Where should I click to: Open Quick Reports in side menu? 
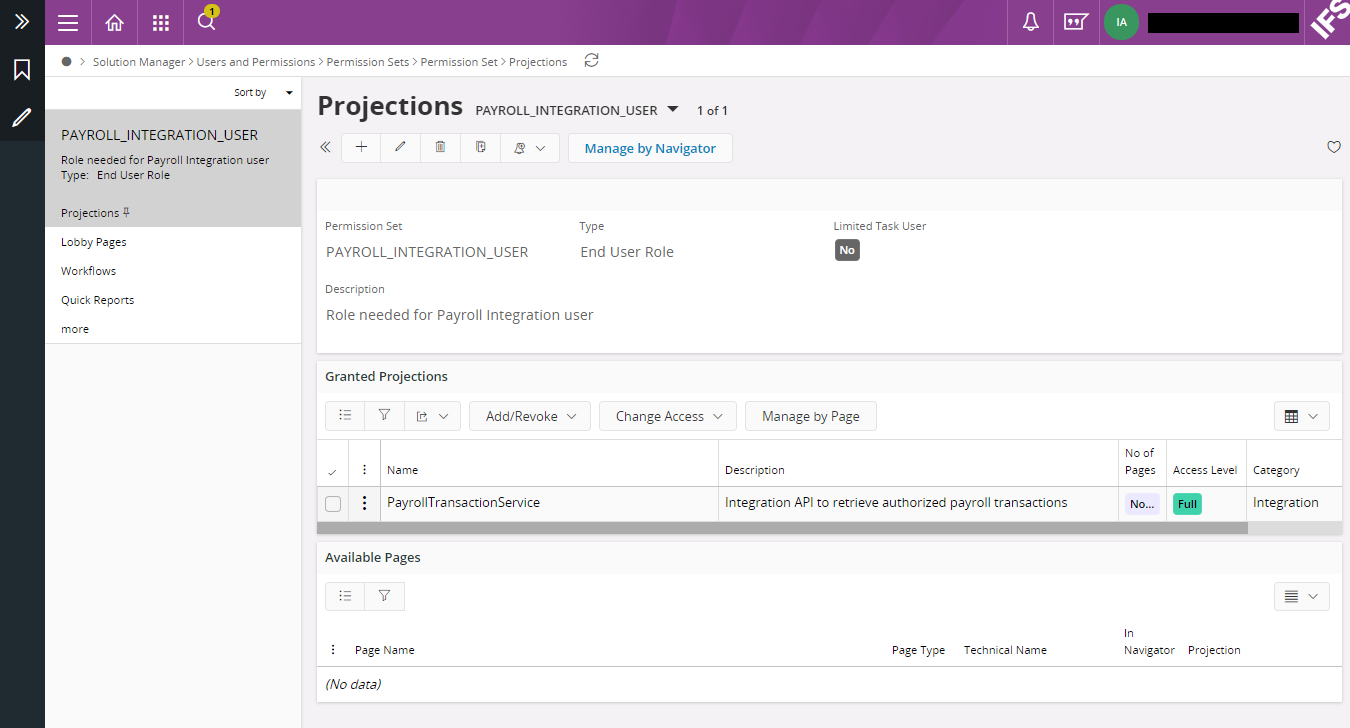[97, 300]
